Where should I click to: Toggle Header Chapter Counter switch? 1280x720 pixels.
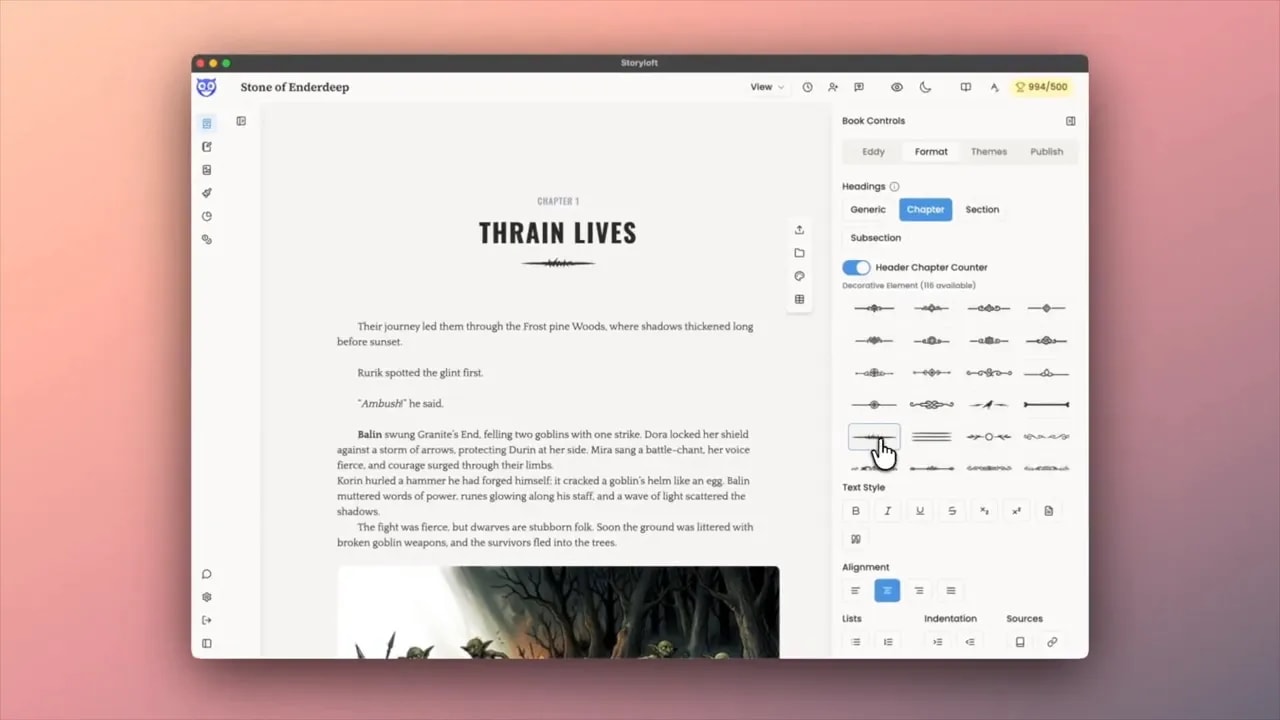point(856,267)
